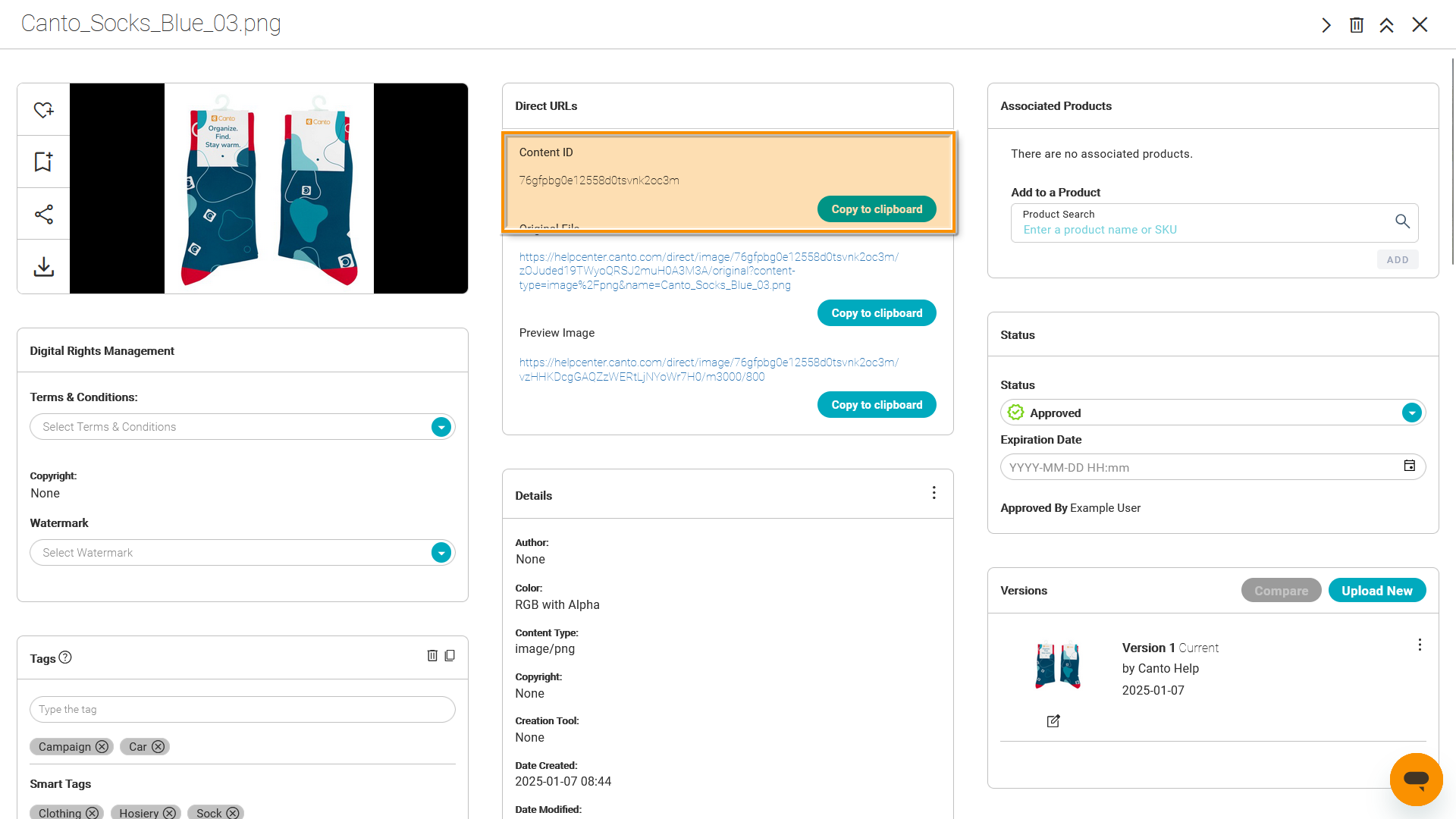
Task: Delete all tags trash icon
Action: tap(432, 655)
